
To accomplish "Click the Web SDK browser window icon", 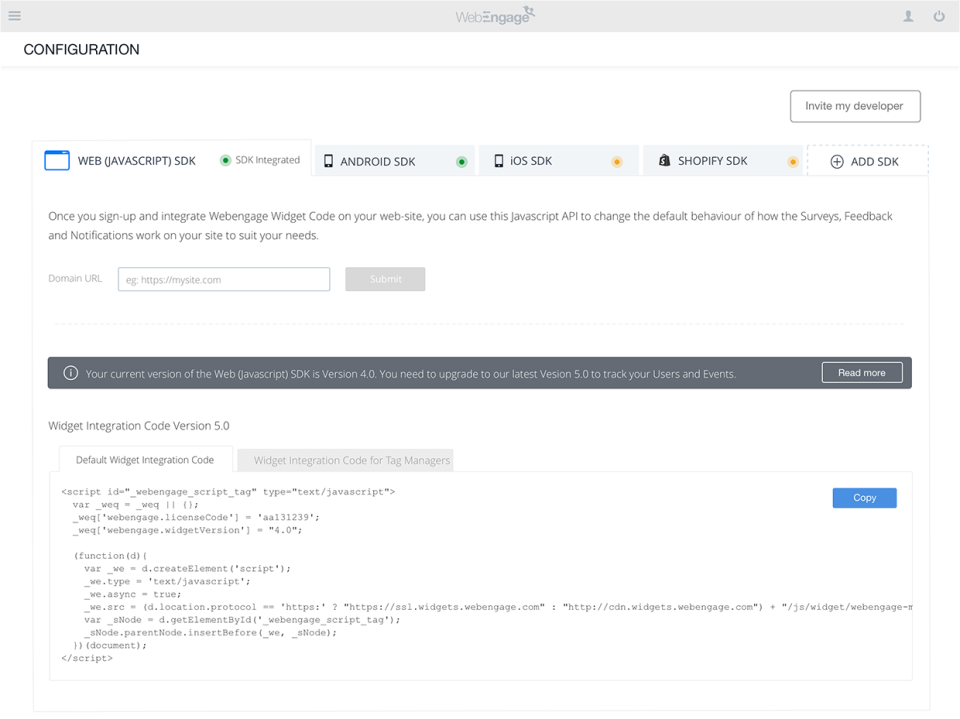I will click(57, 160).
